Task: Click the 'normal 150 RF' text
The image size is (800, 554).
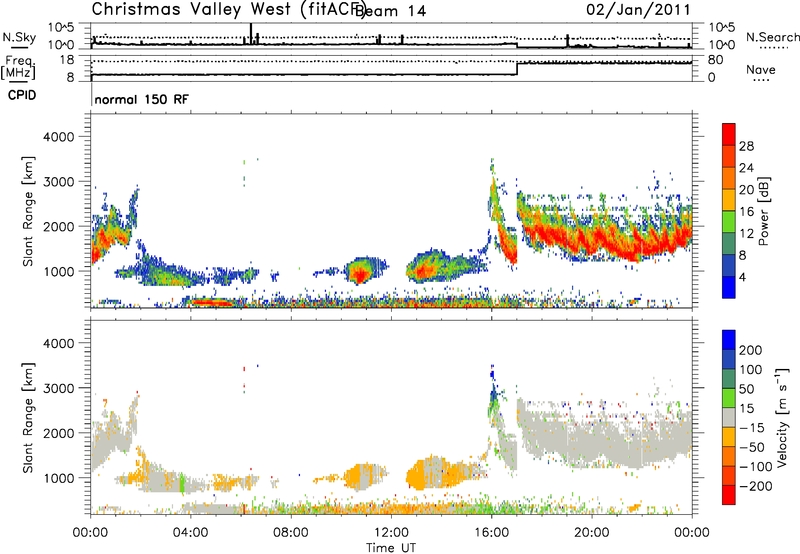Action: (141, 99)
